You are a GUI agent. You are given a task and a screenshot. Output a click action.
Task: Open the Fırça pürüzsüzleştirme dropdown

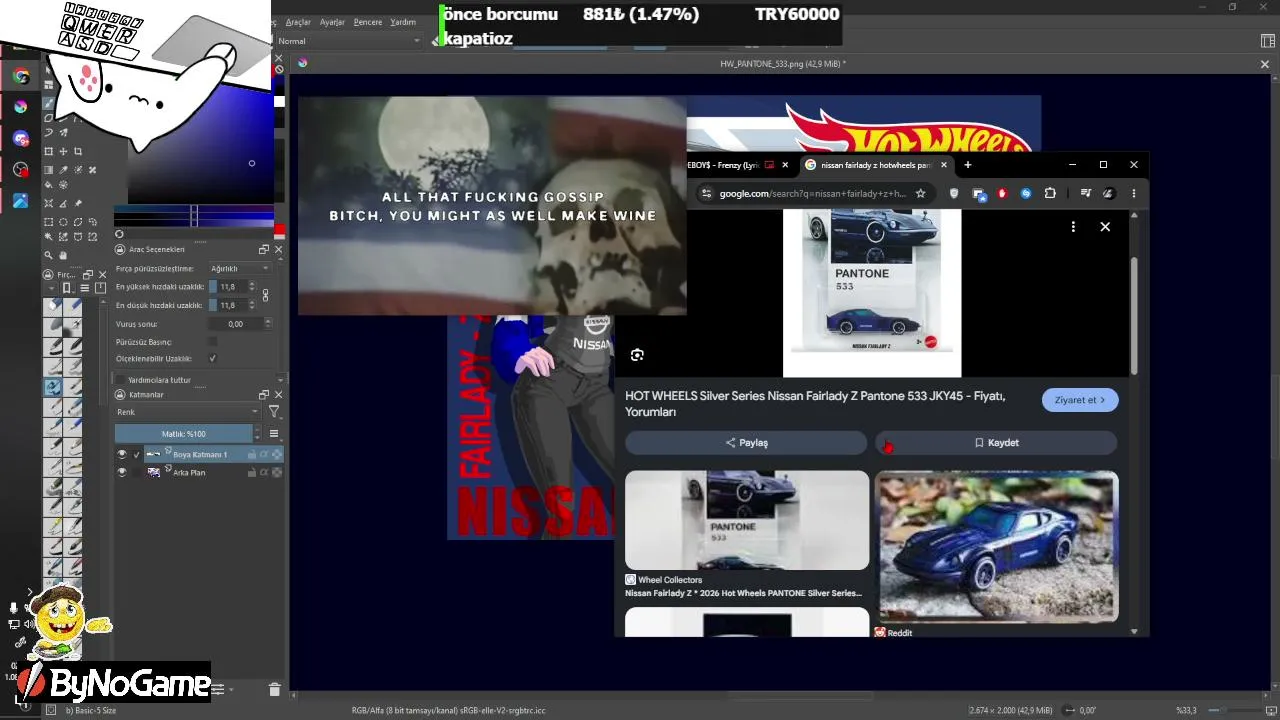[239, 268]
